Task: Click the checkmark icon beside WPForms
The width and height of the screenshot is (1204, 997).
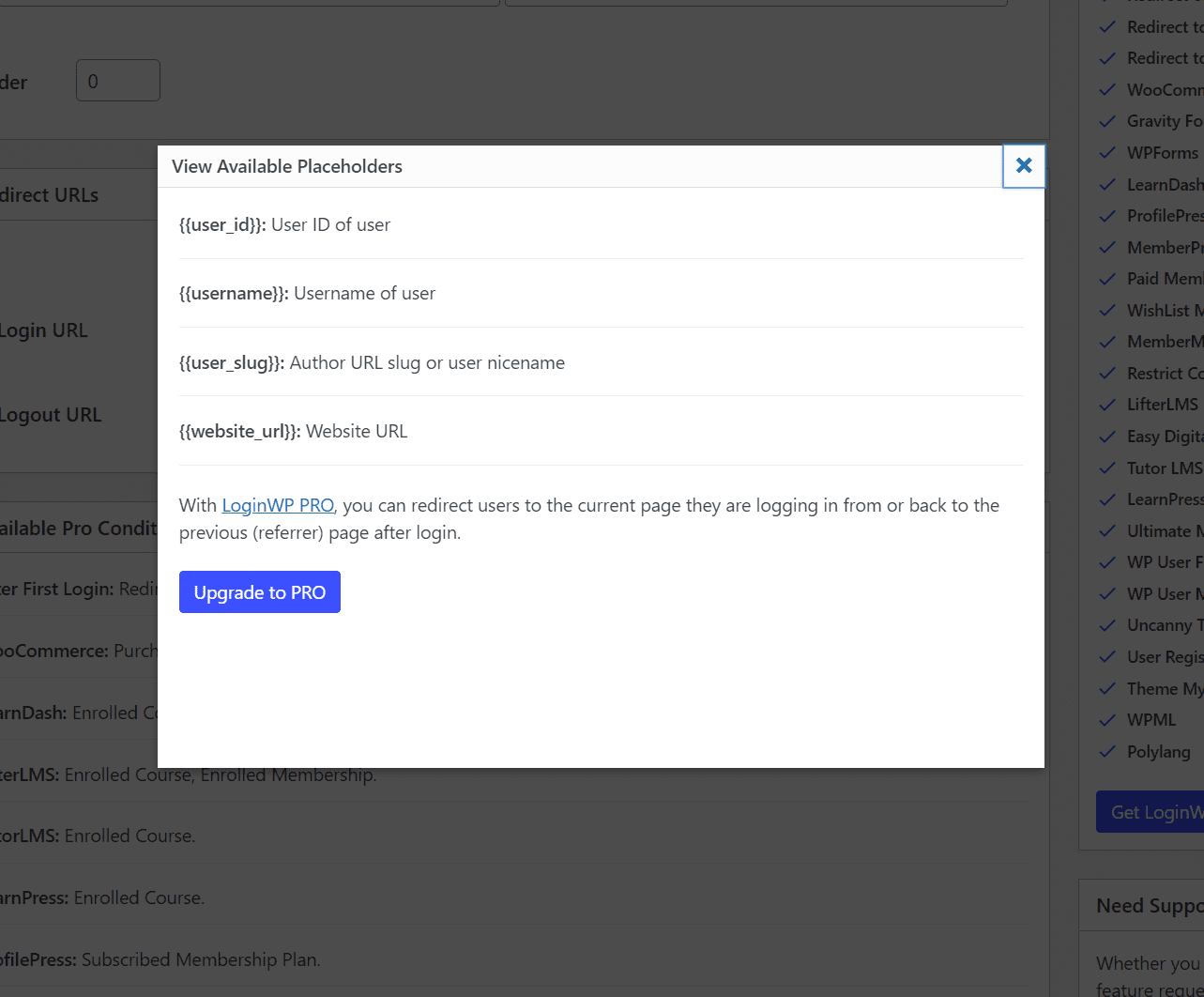Action: pos(1108,153)
